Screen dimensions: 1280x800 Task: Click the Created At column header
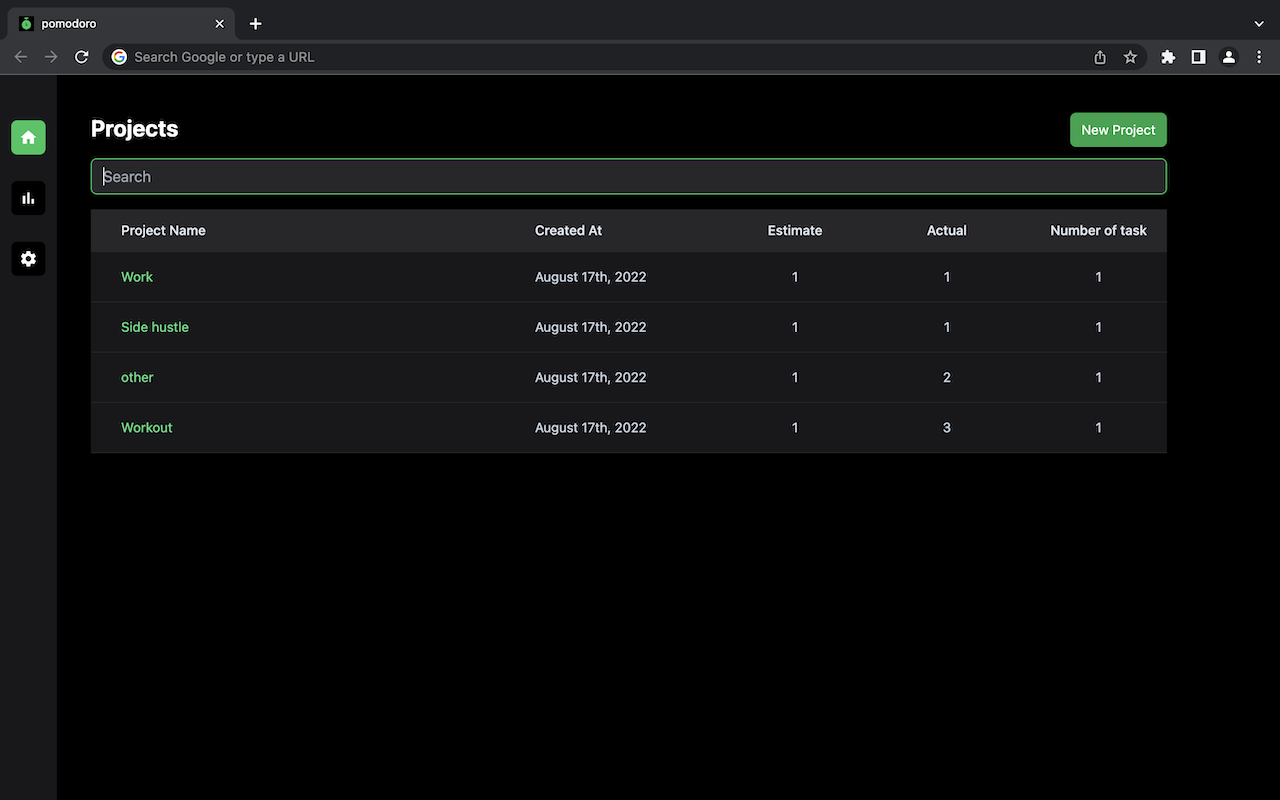point(568,230)
